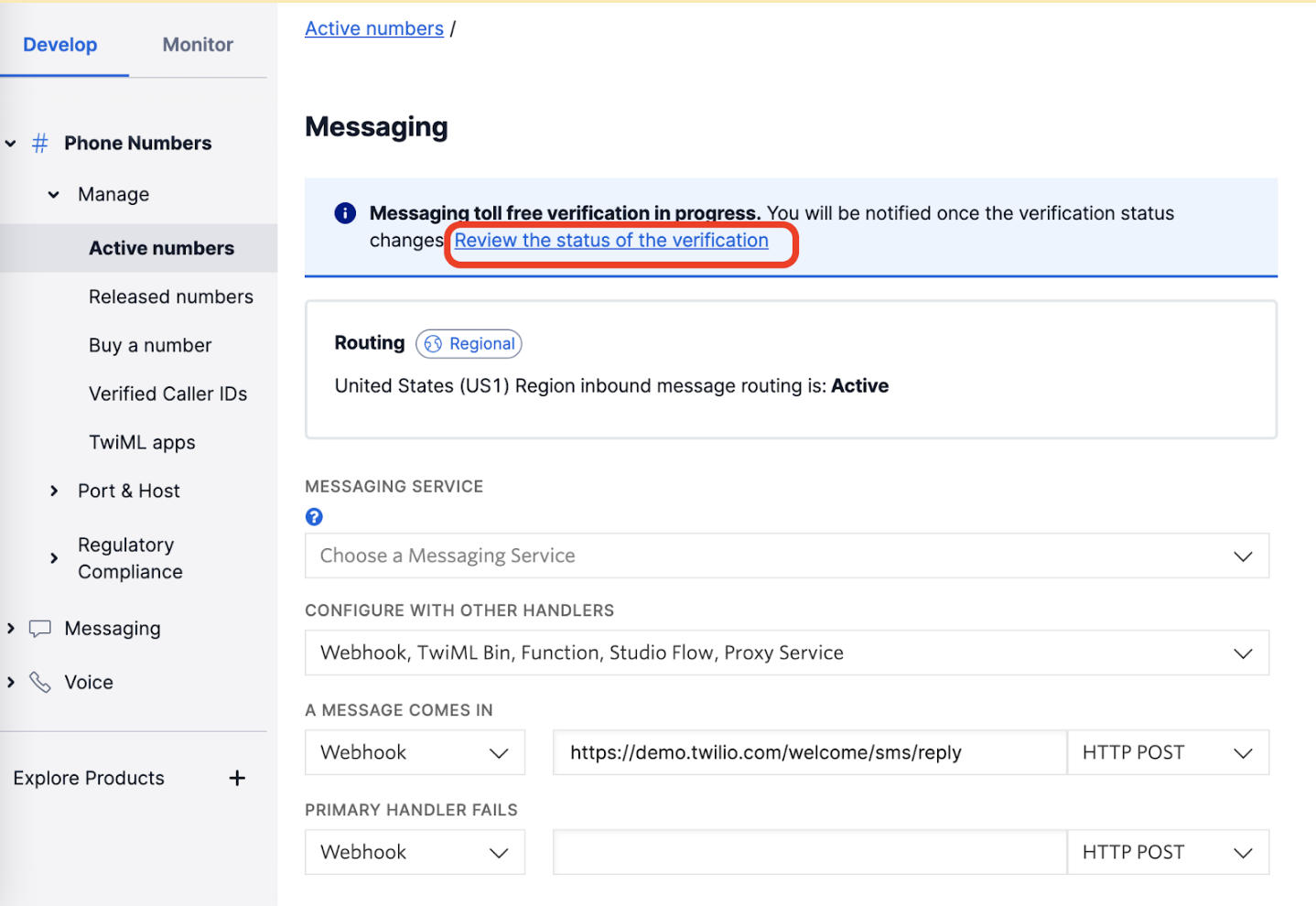The width and height of the screenshot is (1316, 906).
Task: Click the plus icon next to Explore Products
Action: point(237,778)
